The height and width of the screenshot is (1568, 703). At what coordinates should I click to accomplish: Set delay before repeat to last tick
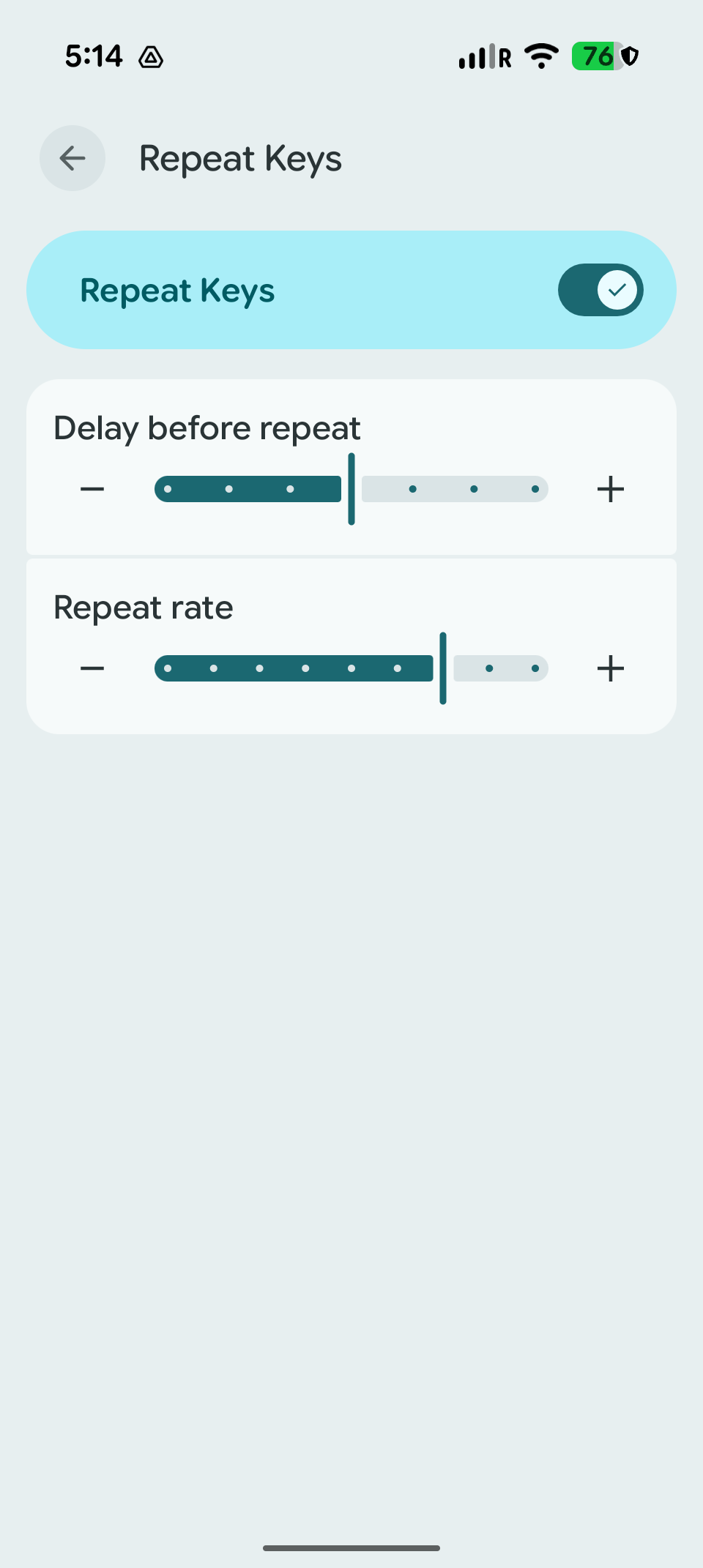point(535,489)
